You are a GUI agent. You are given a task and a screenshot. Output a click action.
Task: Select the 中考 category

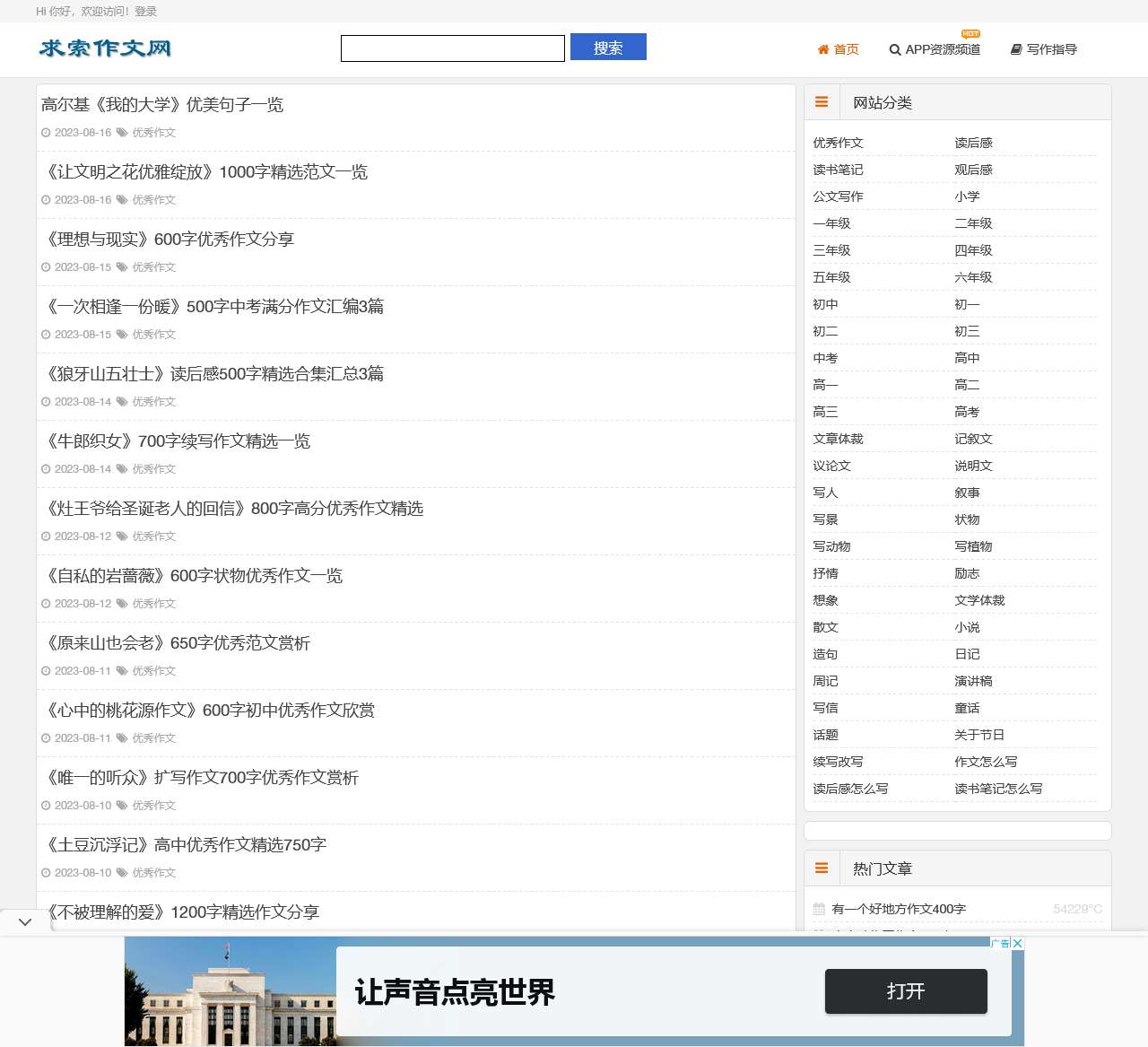tap(825, 358)
